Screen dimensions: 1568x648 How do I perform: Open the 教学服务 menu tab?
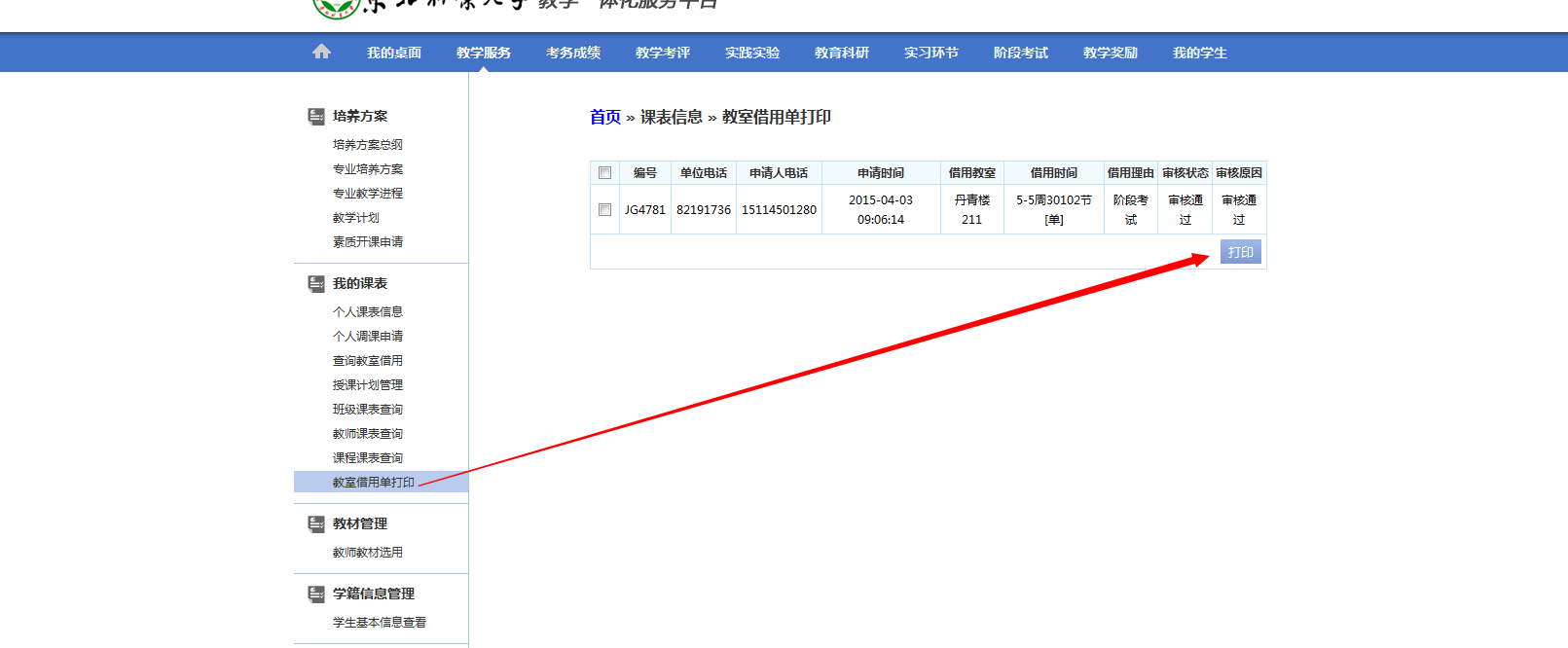484,53
